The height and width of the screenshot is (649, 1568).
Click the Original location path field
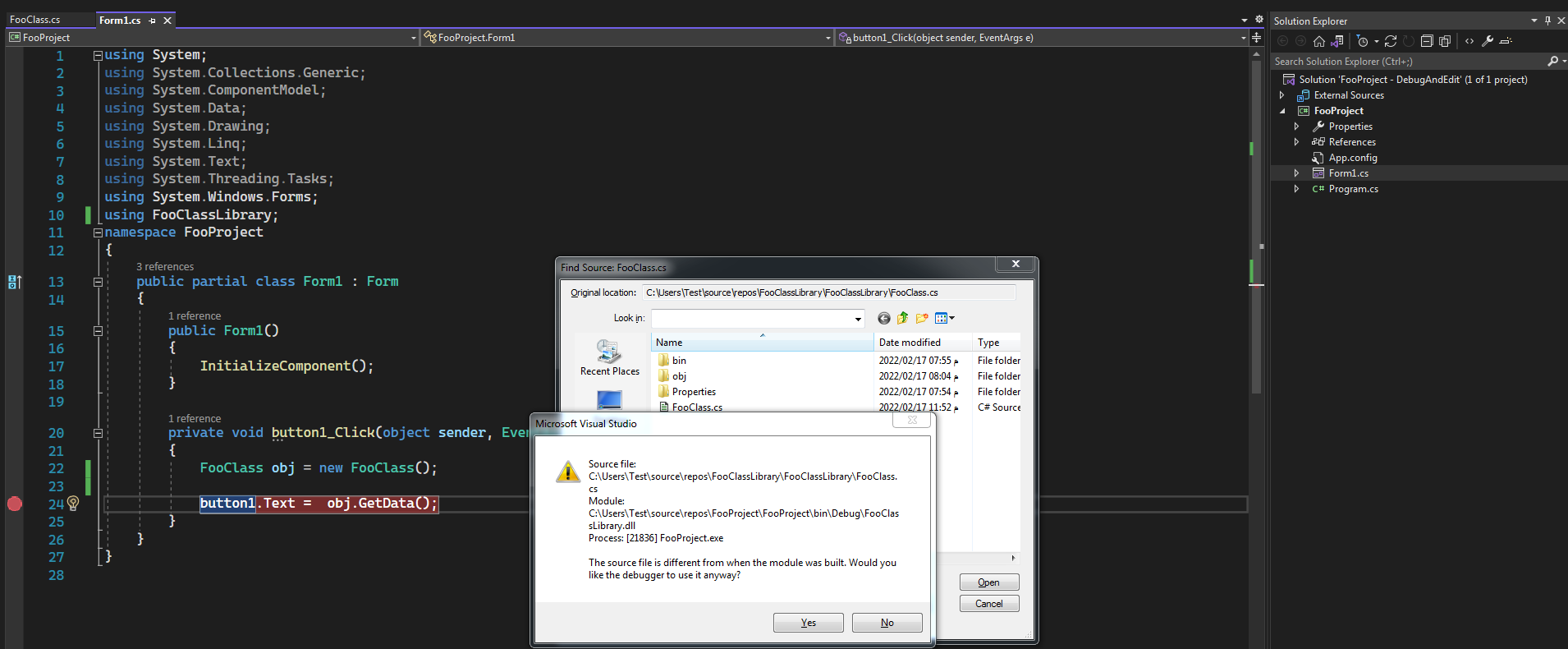(x=829, y=292)
